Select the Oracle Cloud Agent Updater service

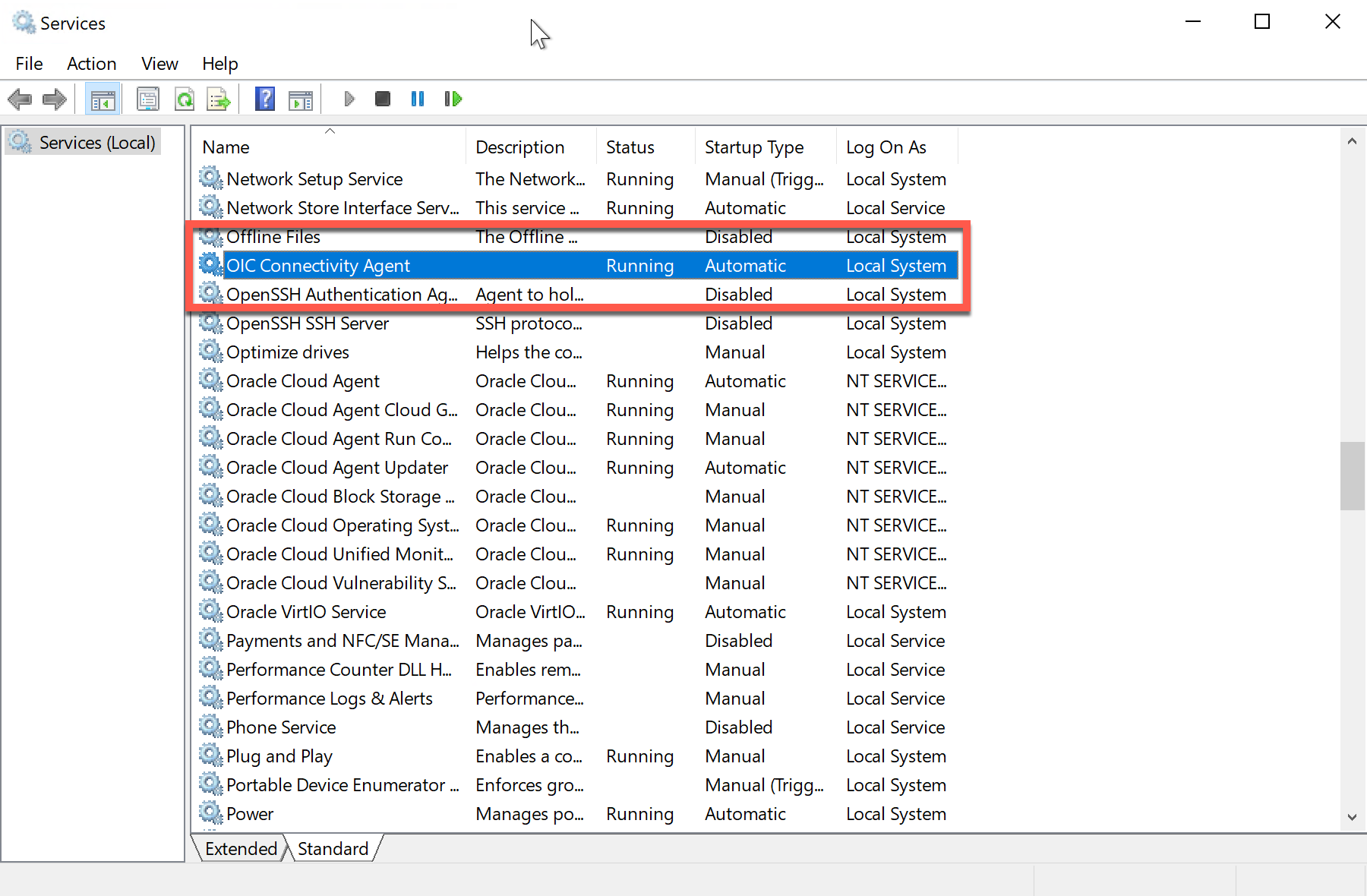[336, 468]
